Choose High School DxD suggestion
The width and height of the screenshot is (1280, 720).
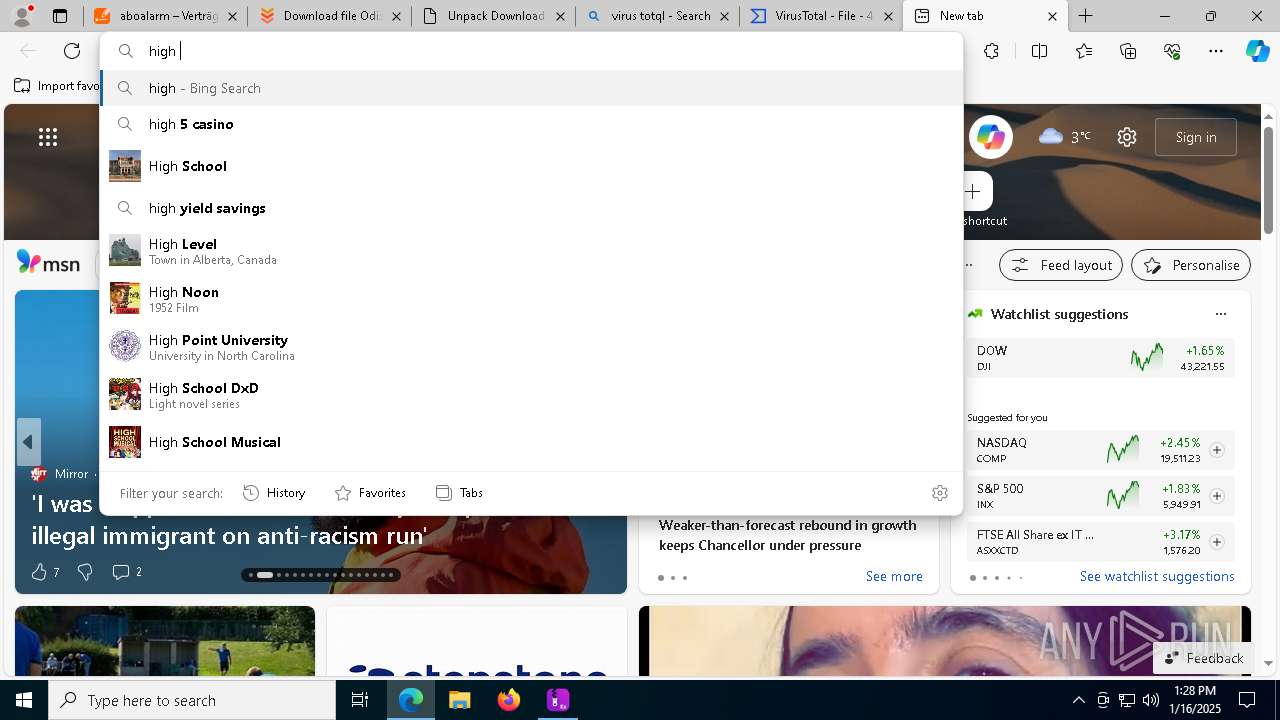531,394
